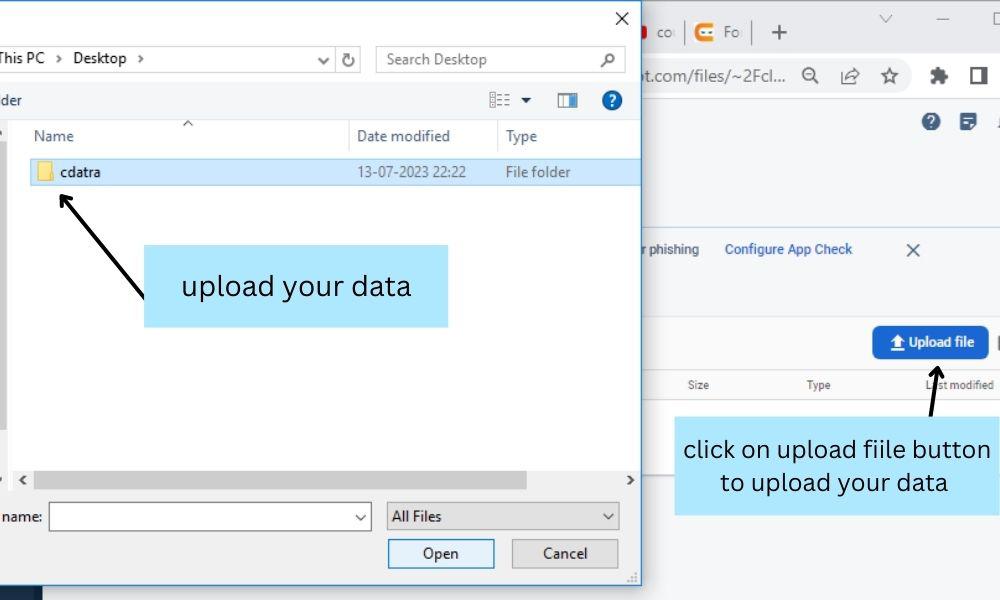Refresh the Desktop folder listing
This screenshot has height=600, width=1000.
(348, 60)
